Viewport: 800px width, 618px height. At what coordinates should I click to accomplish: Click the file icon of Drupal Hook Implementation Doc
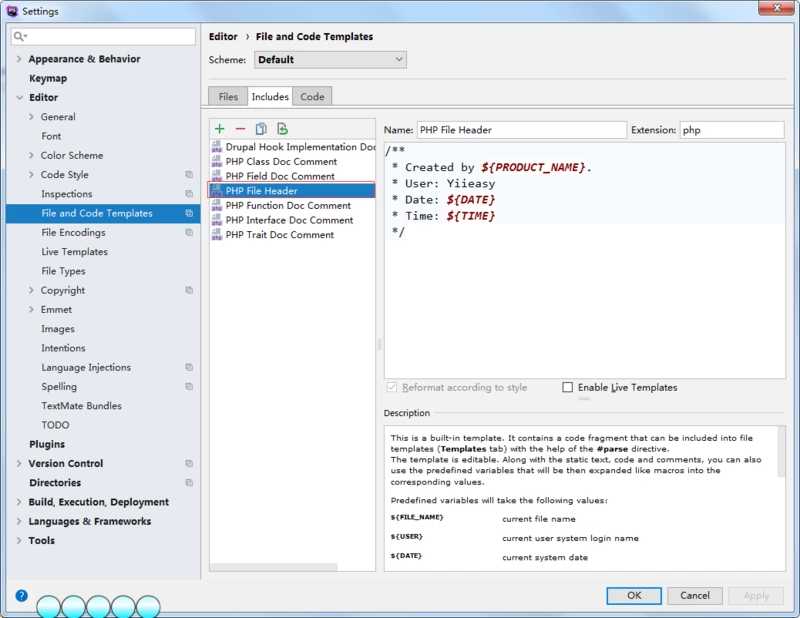tap(217, 147)
